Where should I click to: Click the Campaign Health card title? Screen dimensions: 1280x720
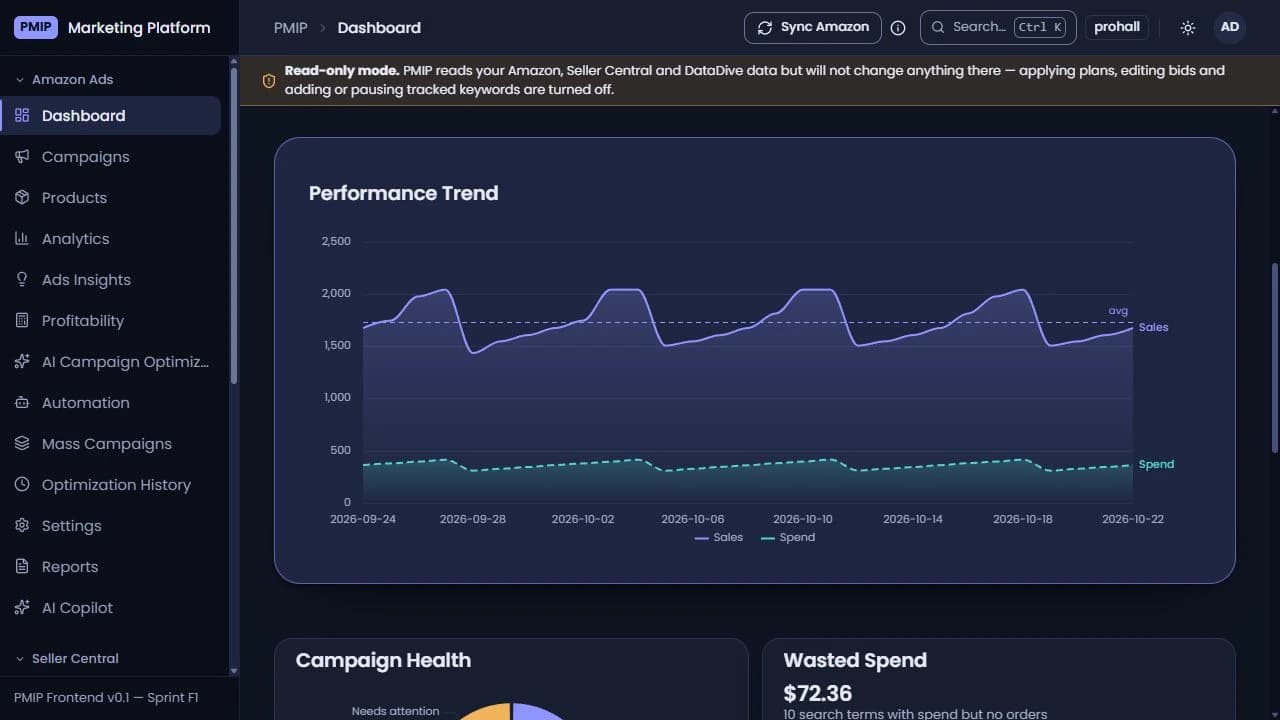pos(383,660)
